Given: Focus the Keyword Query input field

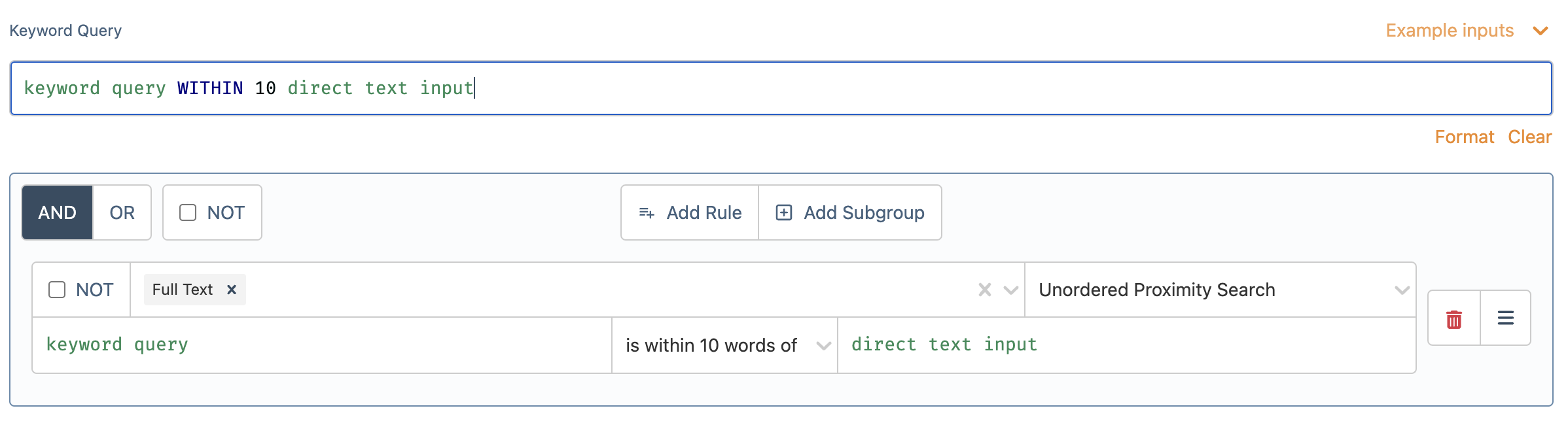Looking at the screenshot, I should coord(781,88).
